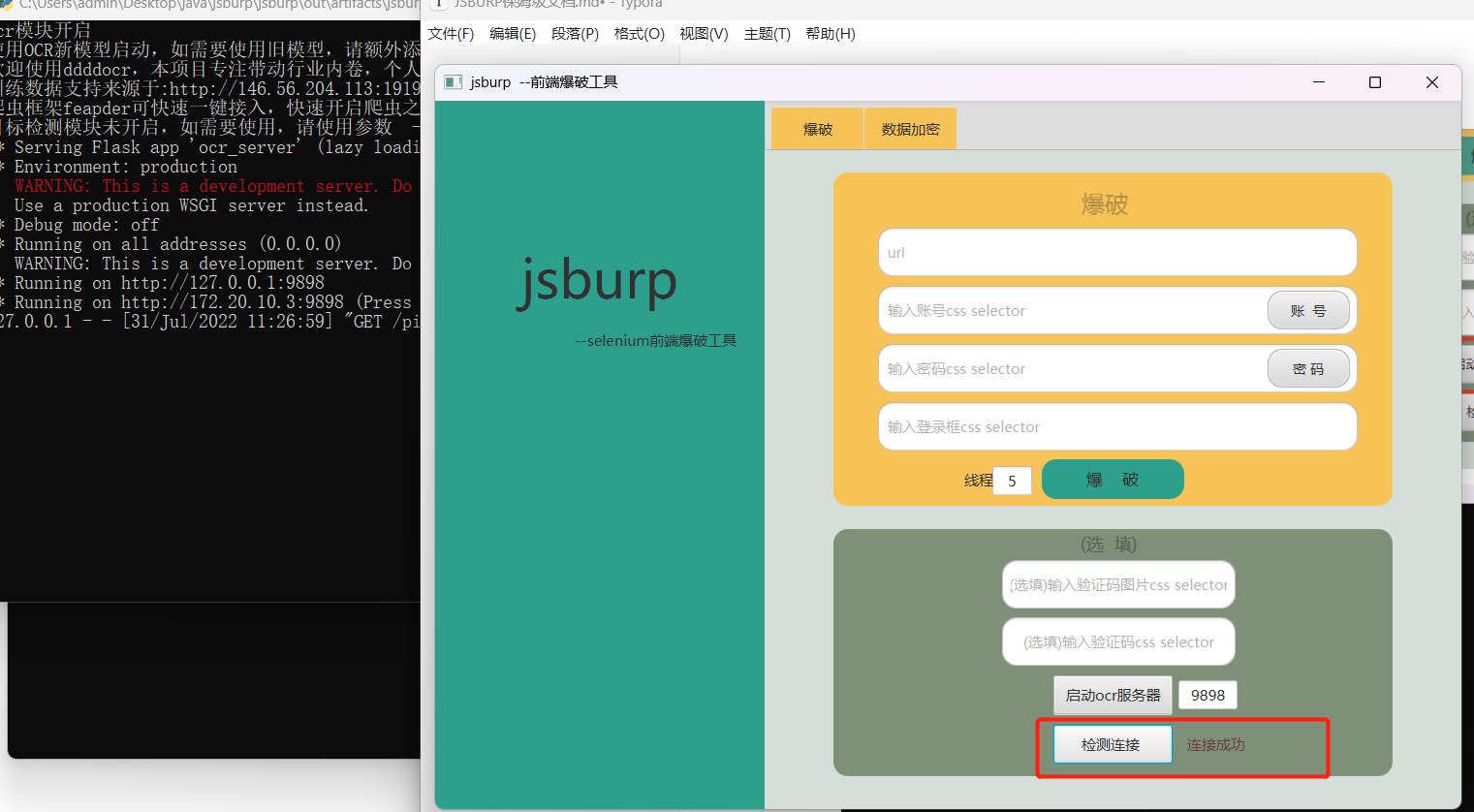Click the jsburp window title icon
The width and height of the screenshot is (1474, 812).
(453, 82)
